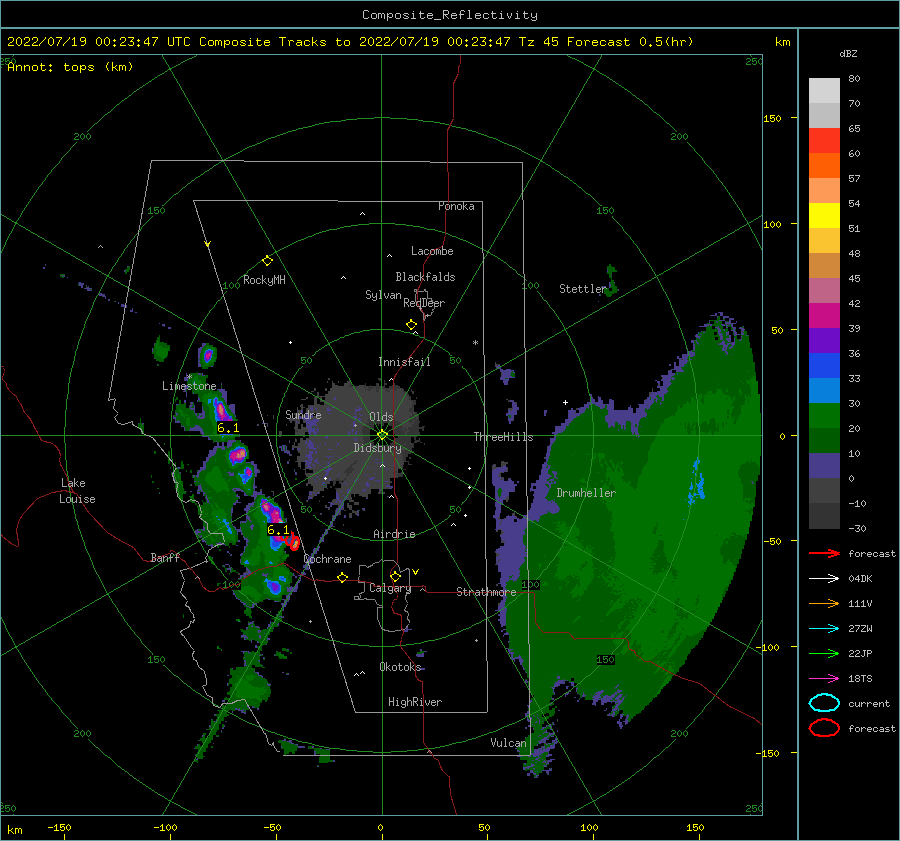Click the Banff label
Screen dimensions: 900x841
tap(165, 557)
